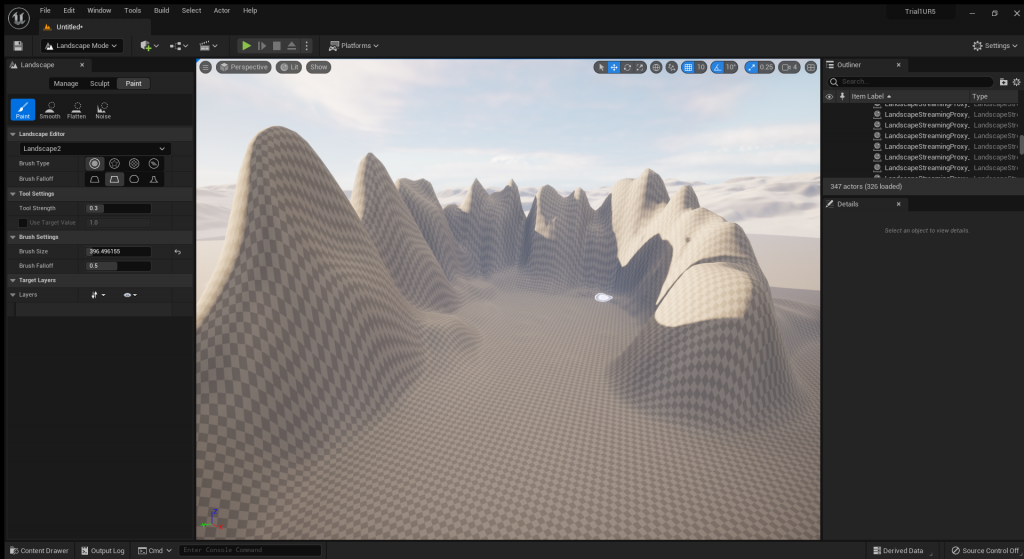The height and width of the screenshot is (559, 1024).
Task: Select the Paint brush tool
Action: click(x=23, y=110)
